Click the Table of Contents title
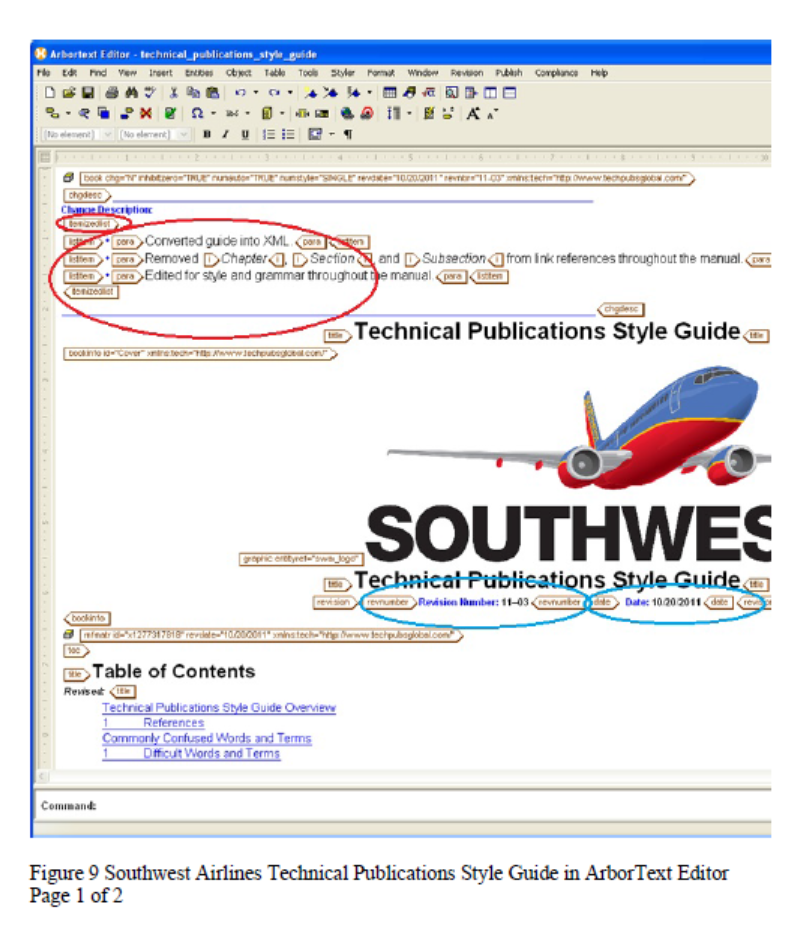This screenshot has height=940, width=810. (174, 671)
